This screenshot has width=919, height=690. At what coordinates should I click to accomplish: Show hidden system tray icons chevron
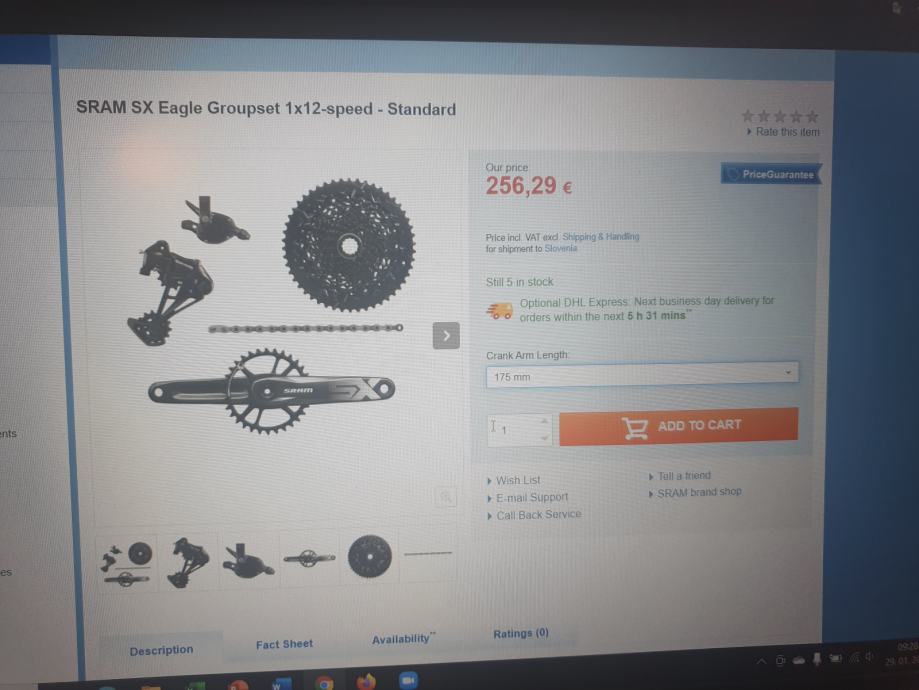click(x=761, y=661)
